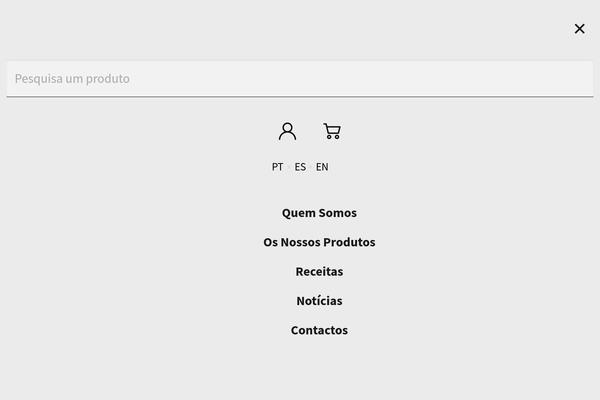Close the menu overlay with X
Screen dimensions: 600x400
pyautogui.click(x=579, y=29)
